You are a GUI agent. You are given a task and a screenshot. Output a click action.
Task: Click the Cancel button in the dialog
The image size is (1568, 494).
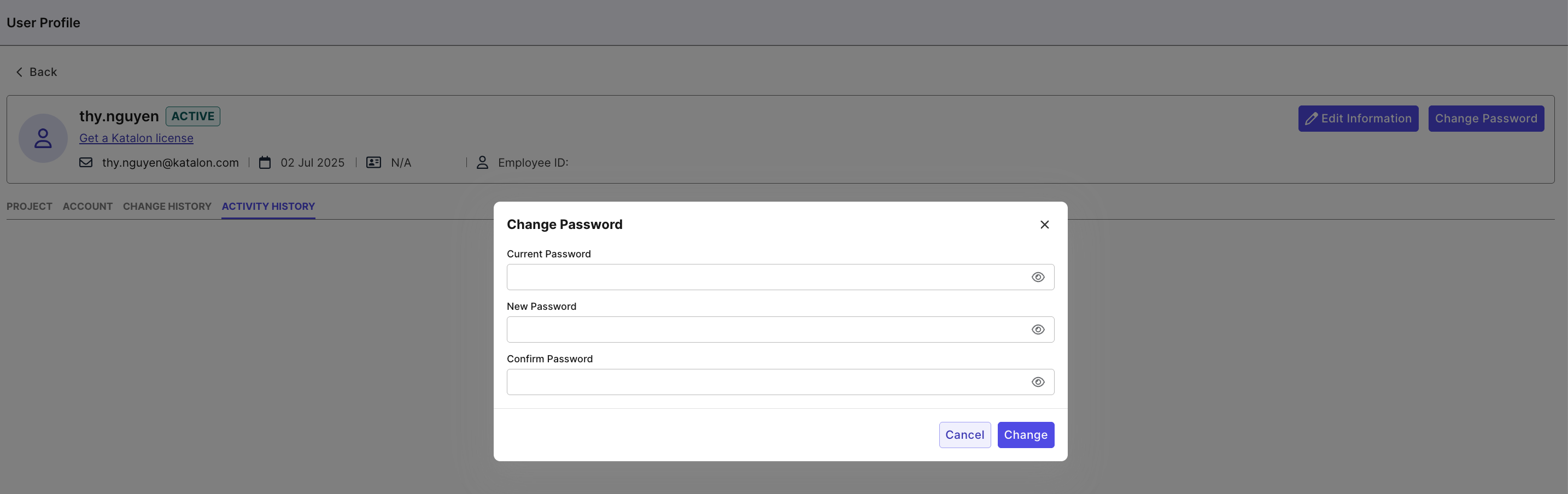pos(964,435)
